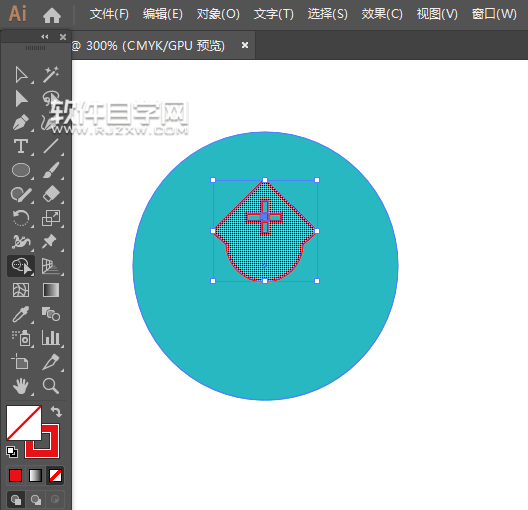Close the 300% CMYK document tab
This screenshot has height=510, width=528.
pyautogui.click(x=245, y=45)
